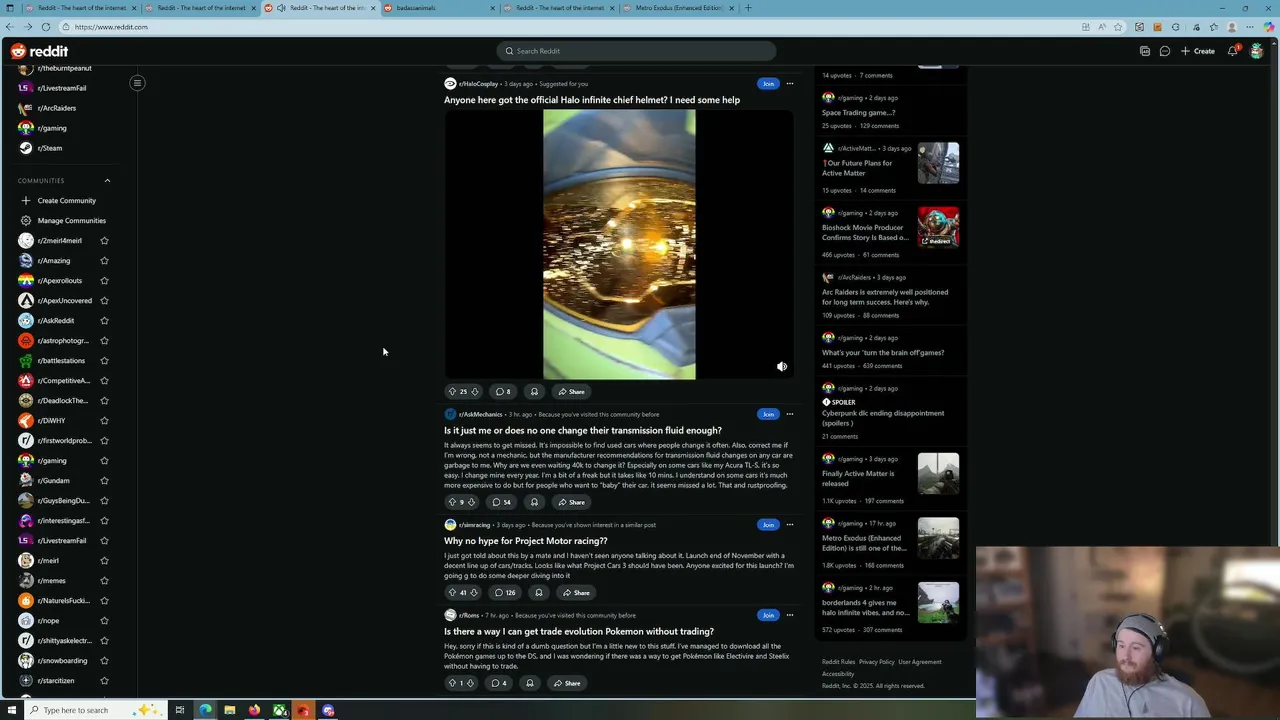The width and height of the screenshot is (1280, 720).
Task: Open more options for simracing post
Action: coord(790,525)
